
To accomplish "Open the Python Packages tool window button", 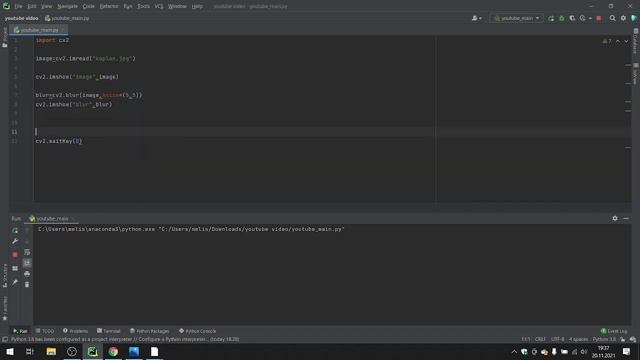I will [149, 331].
